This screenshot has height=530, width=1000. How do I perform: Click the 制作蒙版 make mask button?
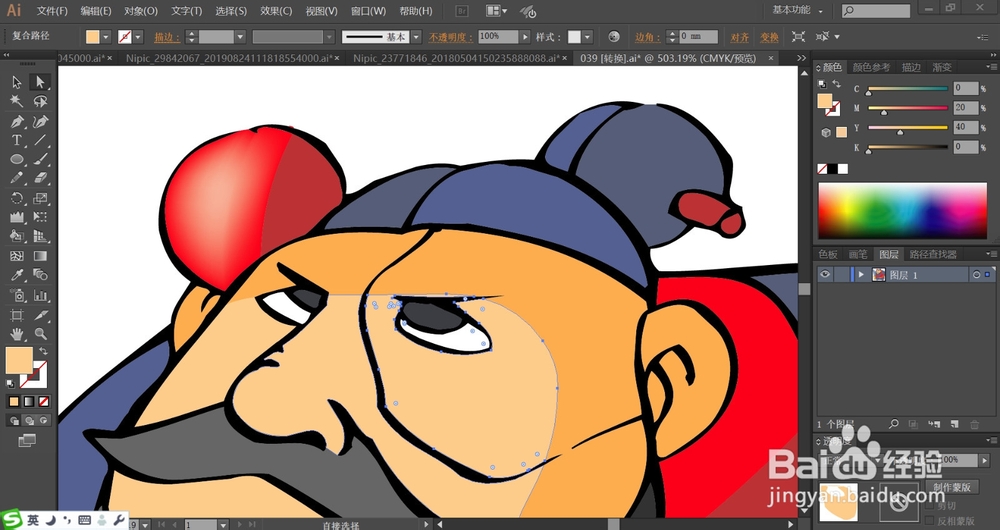(952, 487)
